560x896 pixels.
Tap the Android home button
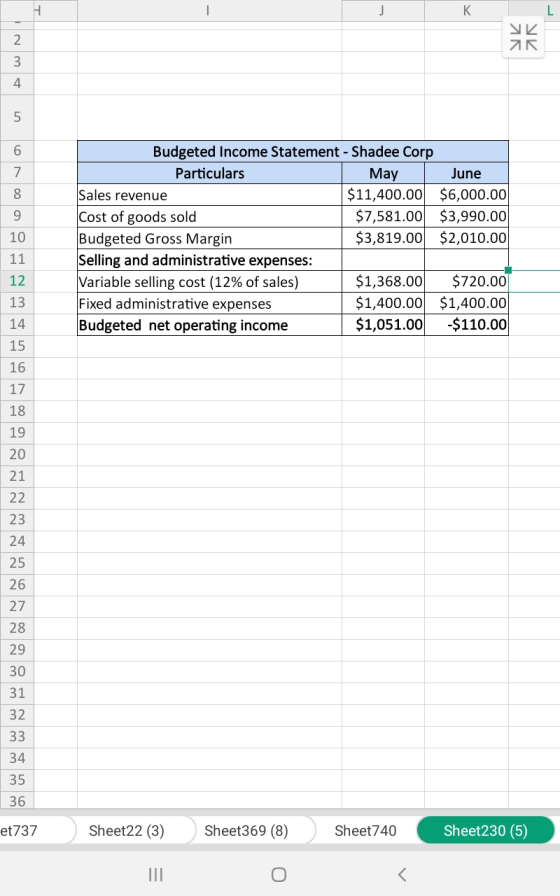tap(279, 874)
